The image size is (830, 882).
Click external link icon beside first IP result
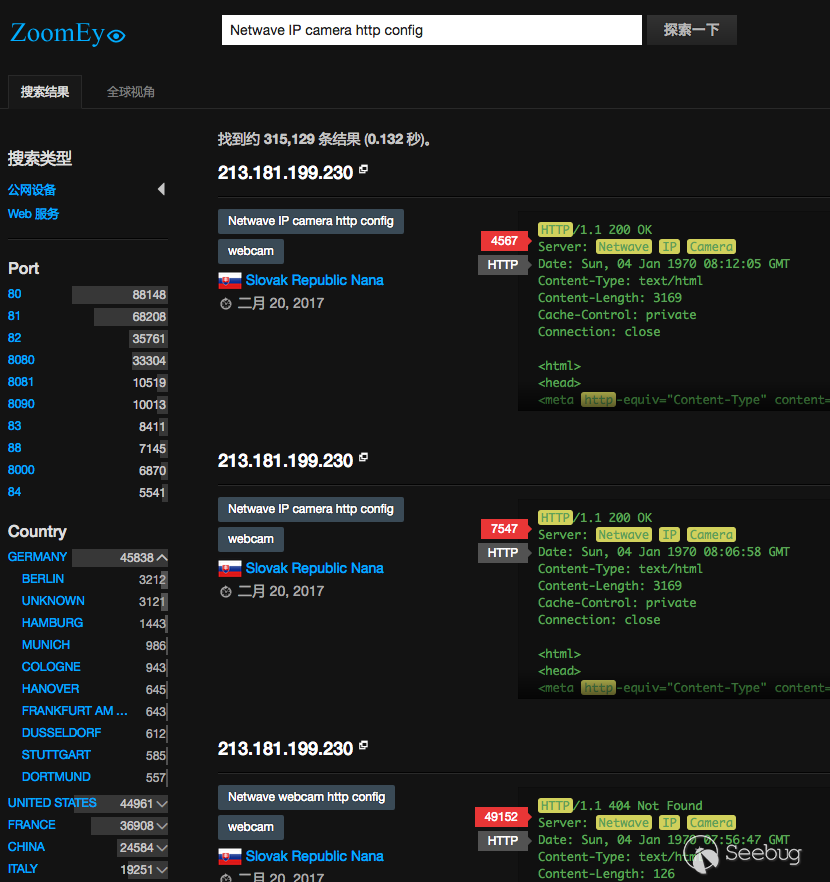(364, 171)
